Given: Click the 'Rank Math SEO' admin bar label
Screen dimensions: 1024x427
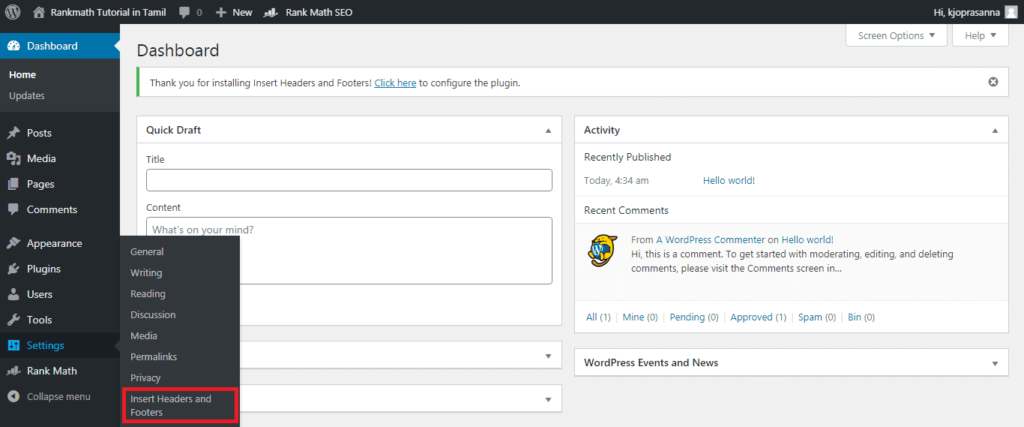Looking at the screenshot, I should click(319, 12).
